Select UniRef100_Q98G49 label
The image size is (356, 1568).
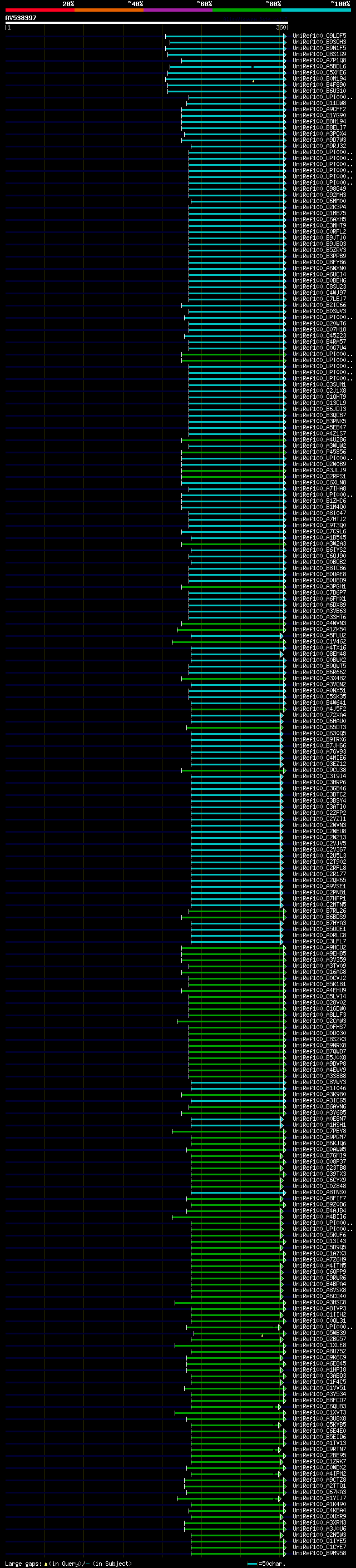[x=319, y=189]
